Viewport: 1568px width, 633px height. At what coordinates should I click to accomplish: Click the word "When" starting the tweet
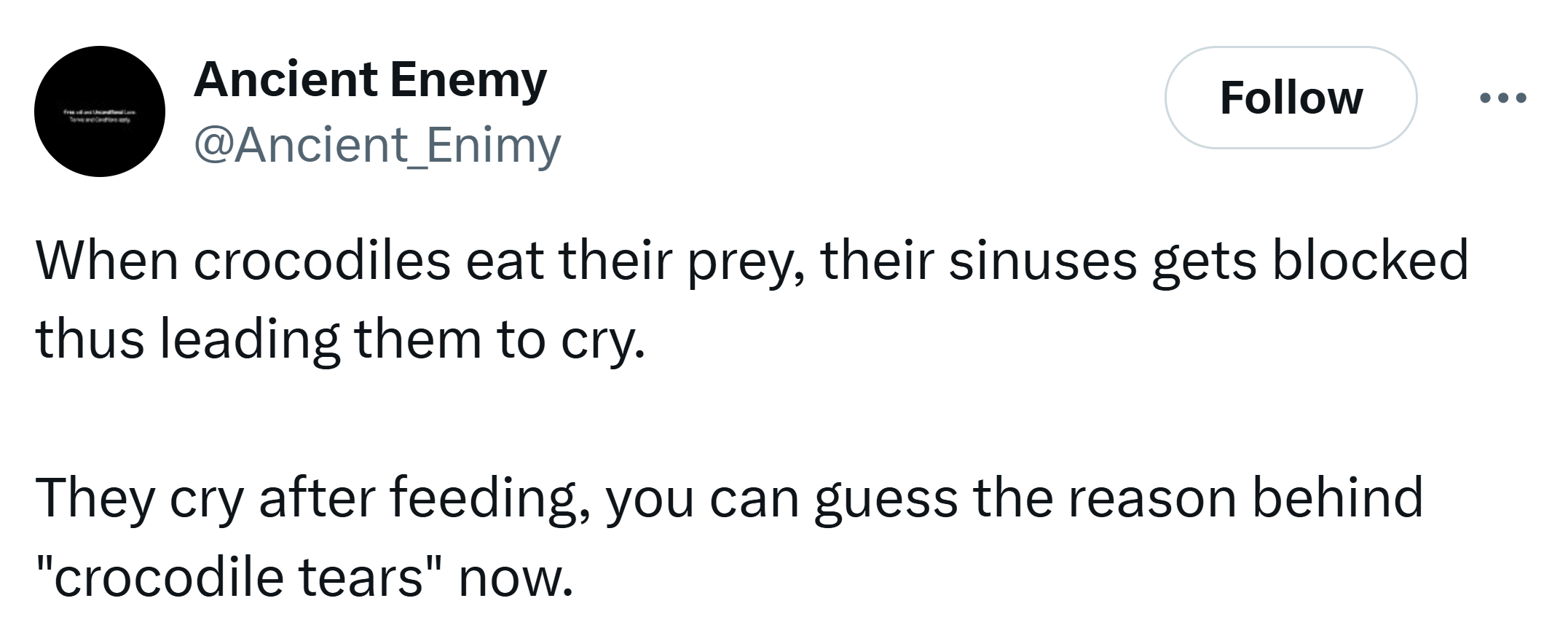point(106,260)
